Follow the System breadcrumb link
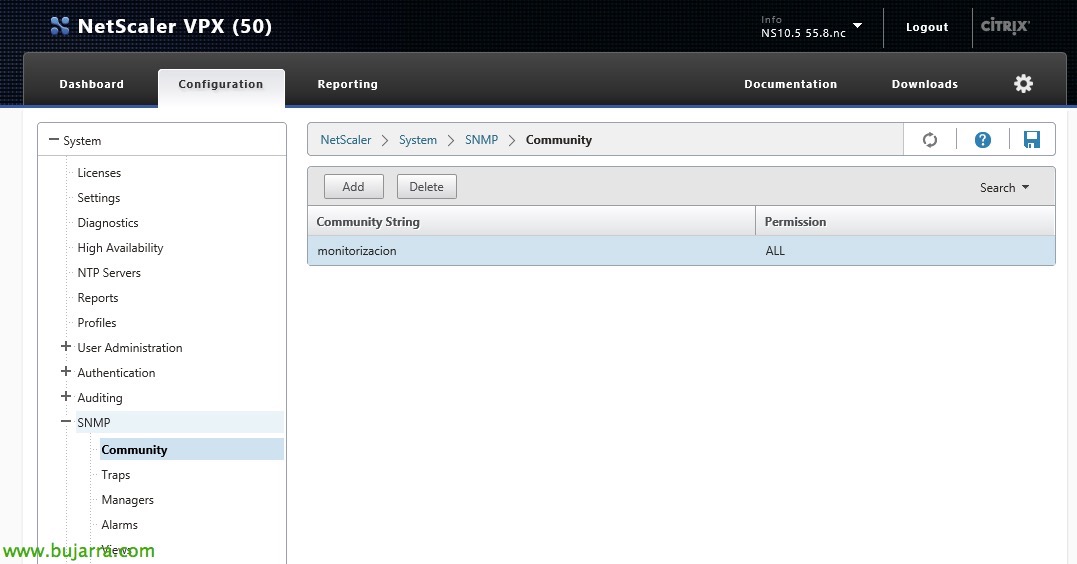Viewport: 1077px width, 564px height. click(418, 139)
